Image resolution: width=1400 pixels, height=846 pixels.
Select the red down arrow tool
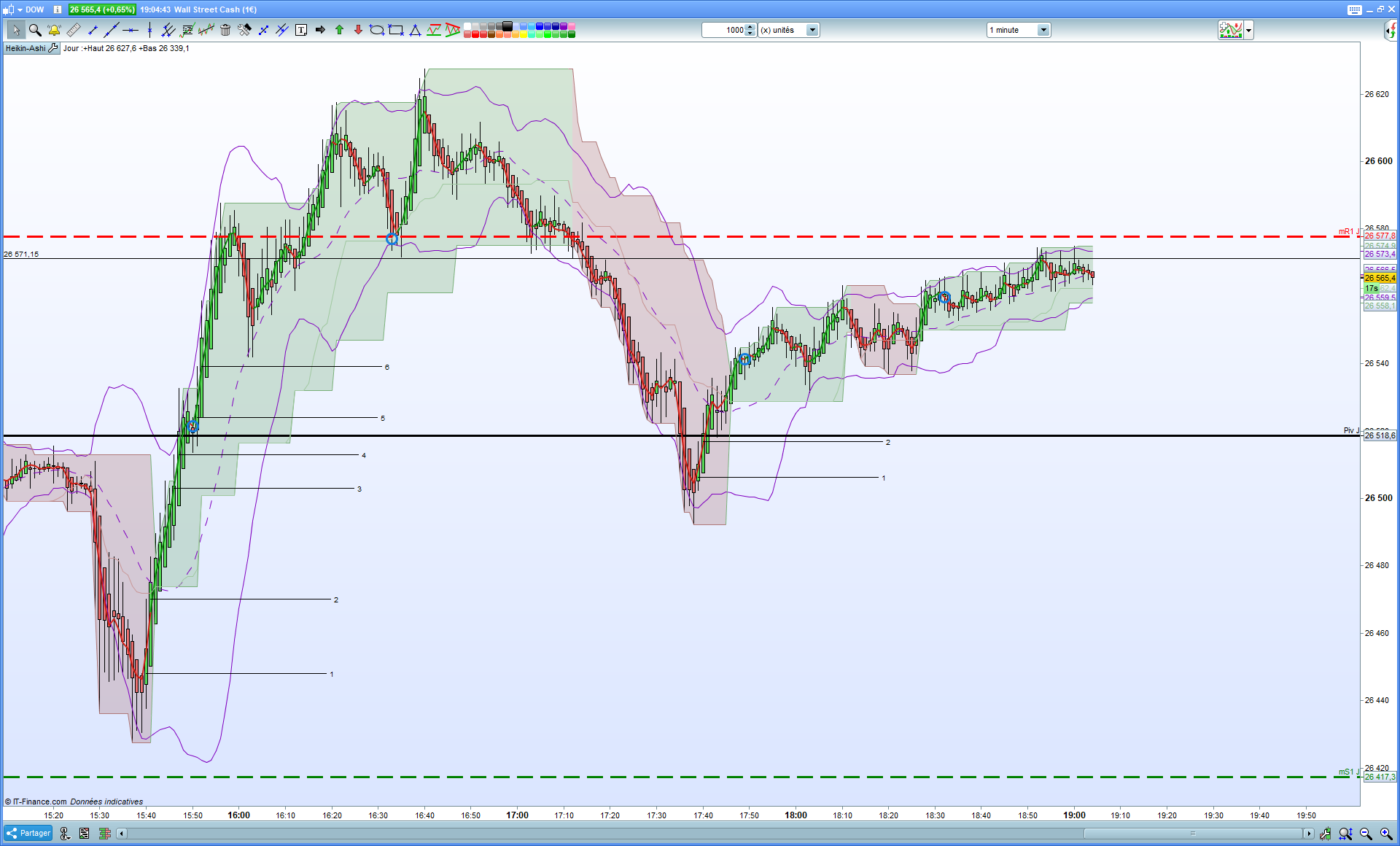[x=358, y=30]
